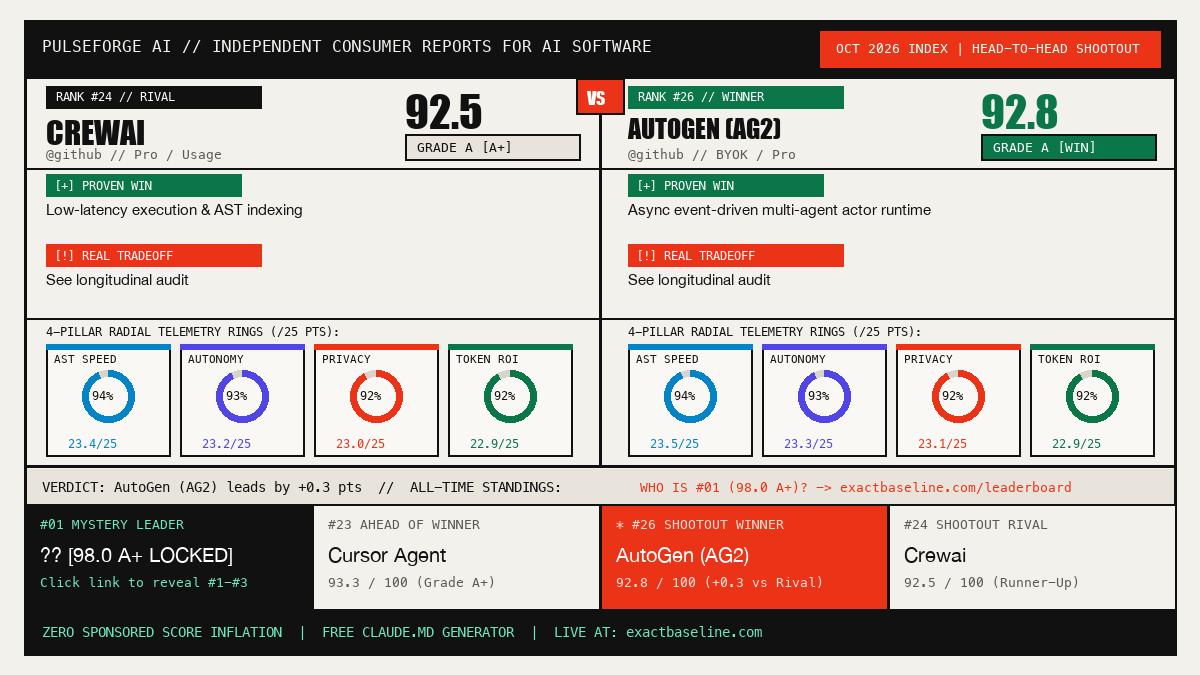Viewport: 1200px width, 675px height.
Task: Click '?? [98.0 A+ LOCKED]' text
Action: click(136, 555)
